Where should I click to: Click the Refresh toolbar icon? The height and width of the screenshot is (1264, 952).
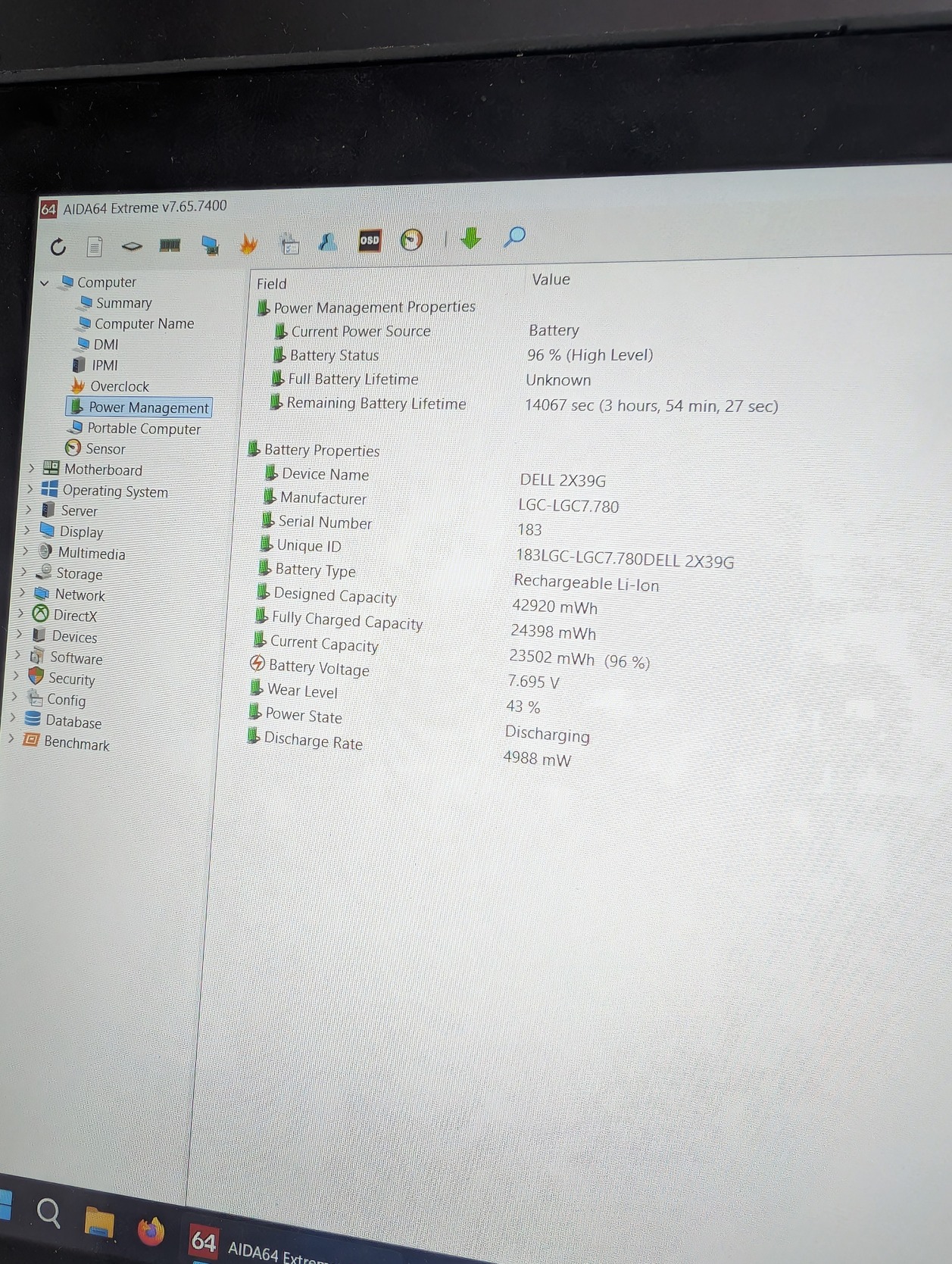(x=58, y=247)
